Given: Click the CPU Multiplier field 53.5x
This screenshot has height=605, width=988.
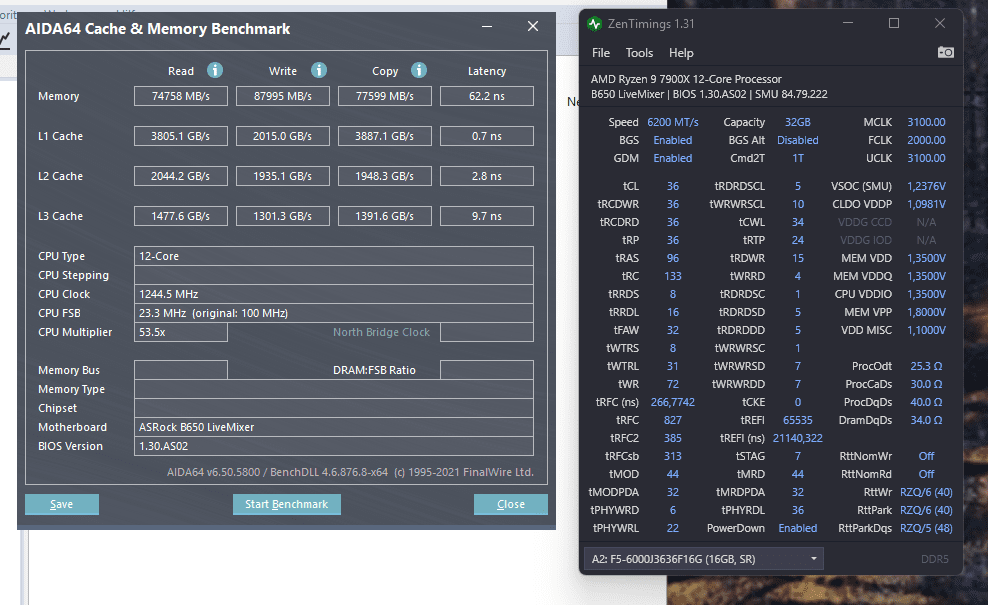Looking at the screenshot, I should (181, 332).
